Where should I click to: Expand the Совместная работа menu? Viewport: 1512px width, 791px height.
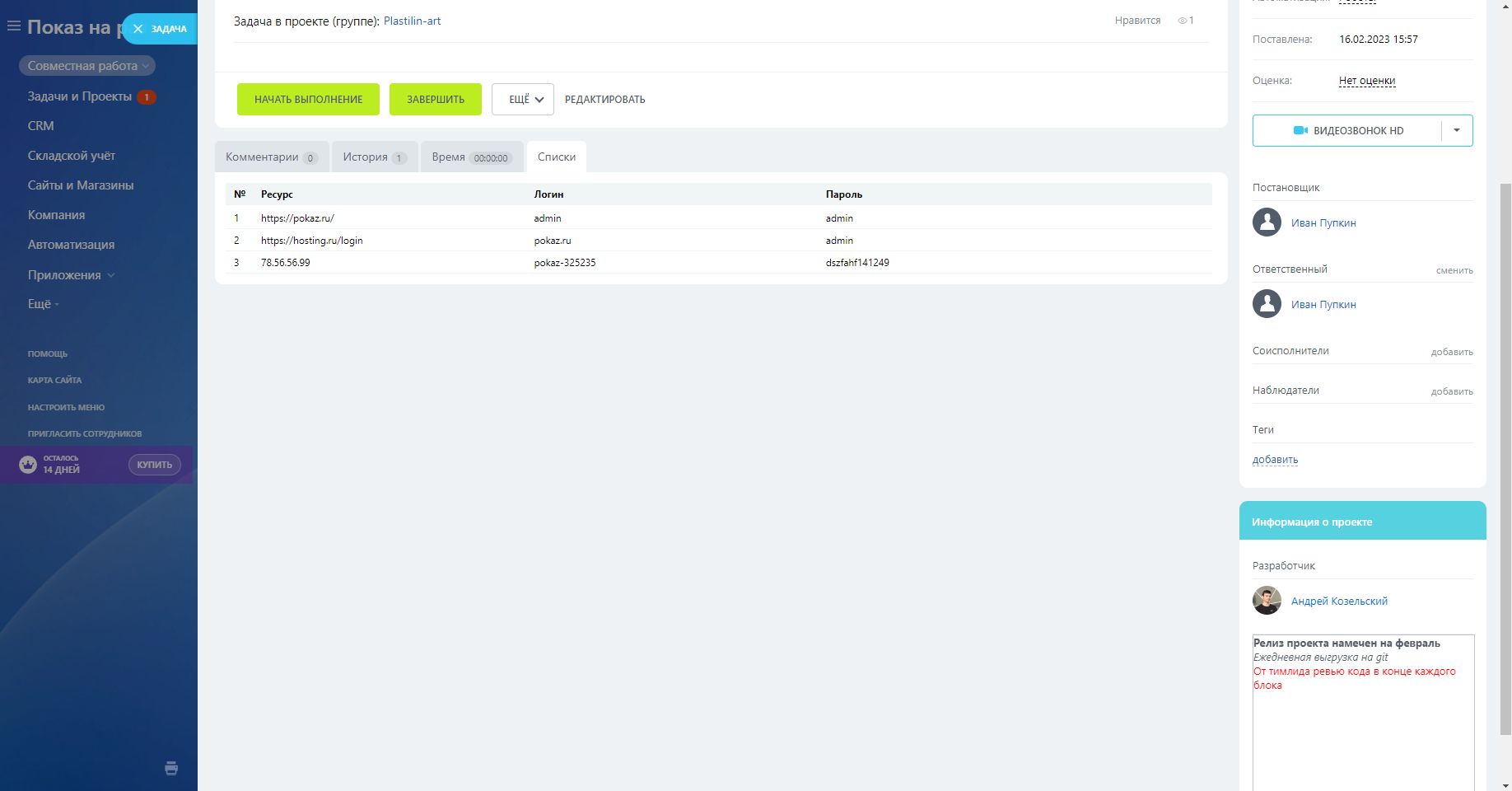(87, 66)
